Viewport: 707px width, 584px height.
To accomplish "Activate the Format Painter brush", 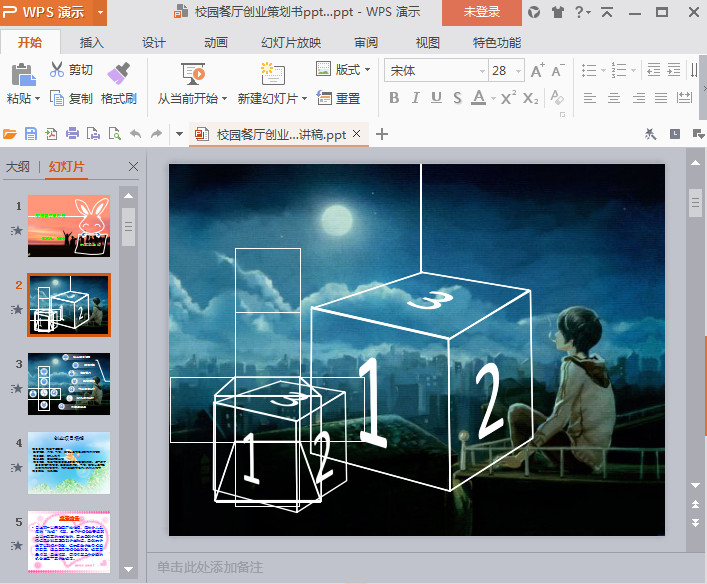I will pos(119,73).
